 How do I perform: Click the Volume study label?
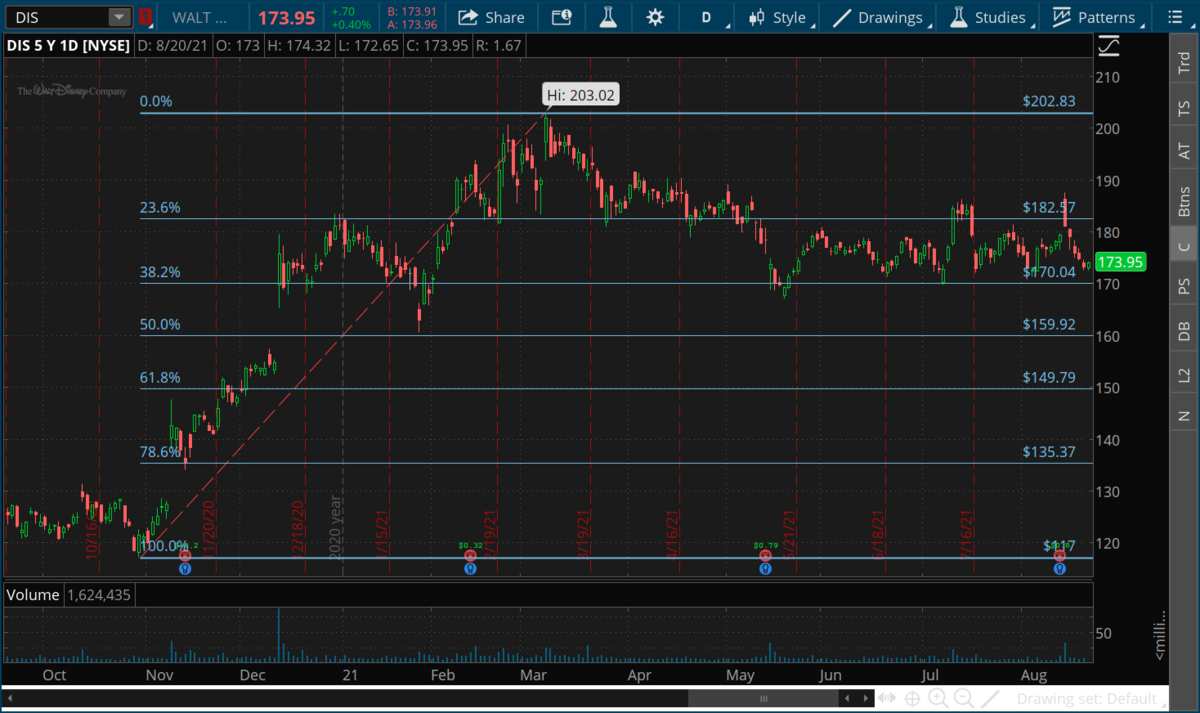[x=33, y=594]
